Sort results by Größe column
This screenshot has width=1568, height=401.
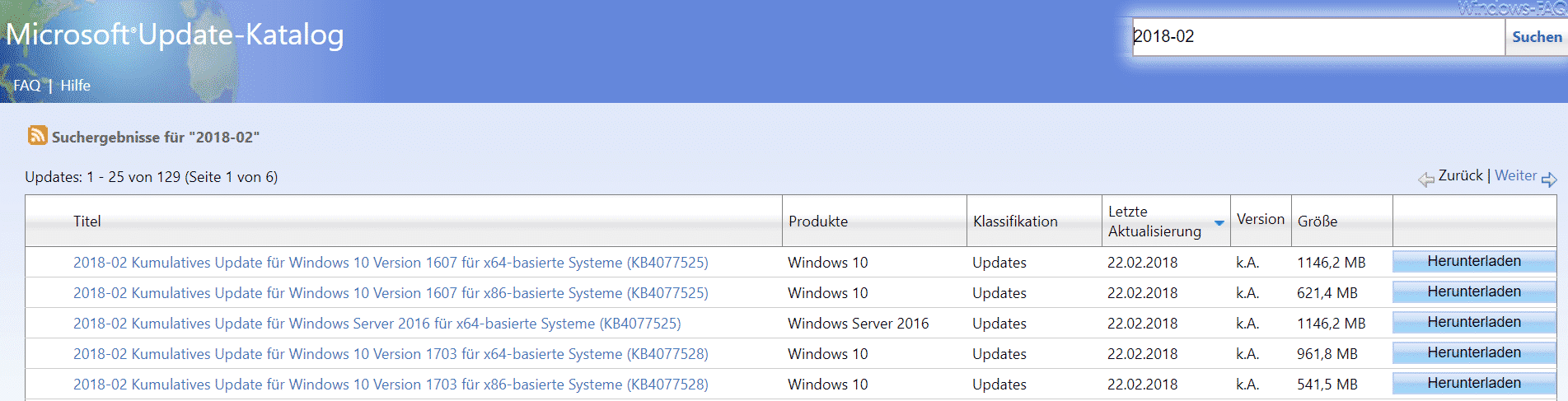[x=1318, y=221]
